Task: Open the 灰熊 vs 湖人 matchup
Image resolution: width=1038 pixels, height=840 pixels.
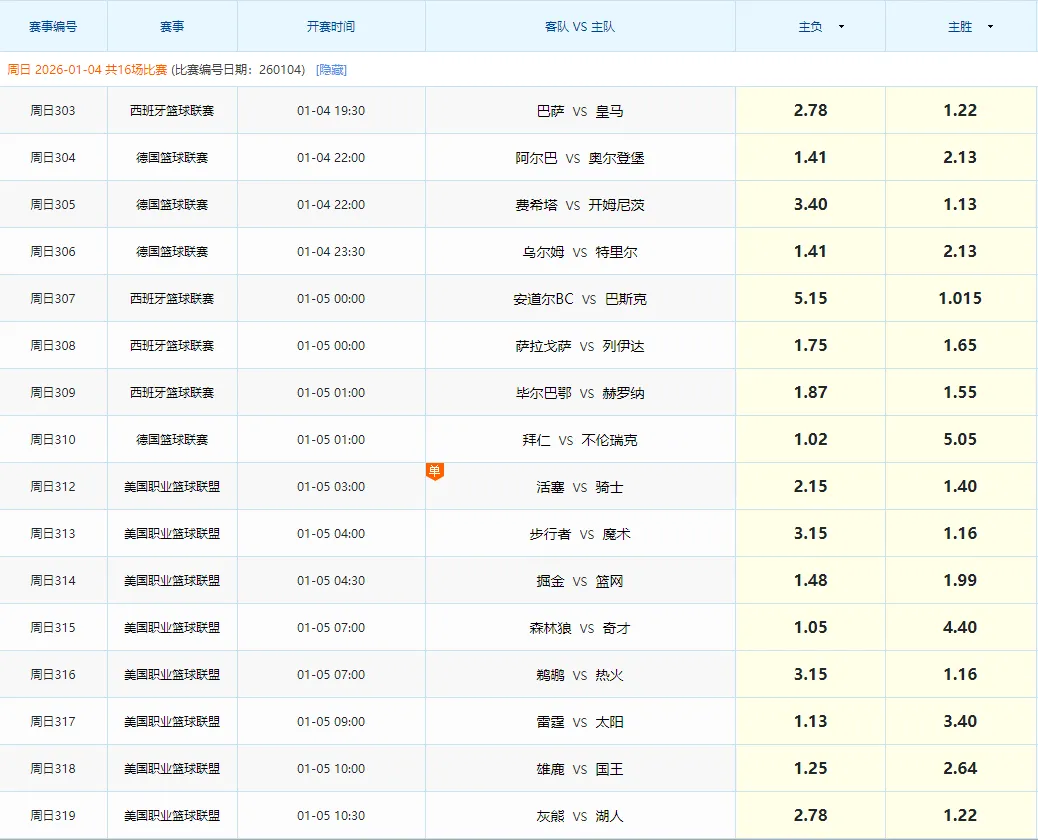Action: 580,816
